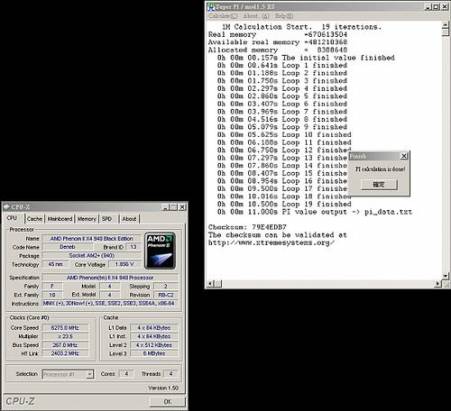Maximize the Super PI window
451x411 pixels.
436,7
